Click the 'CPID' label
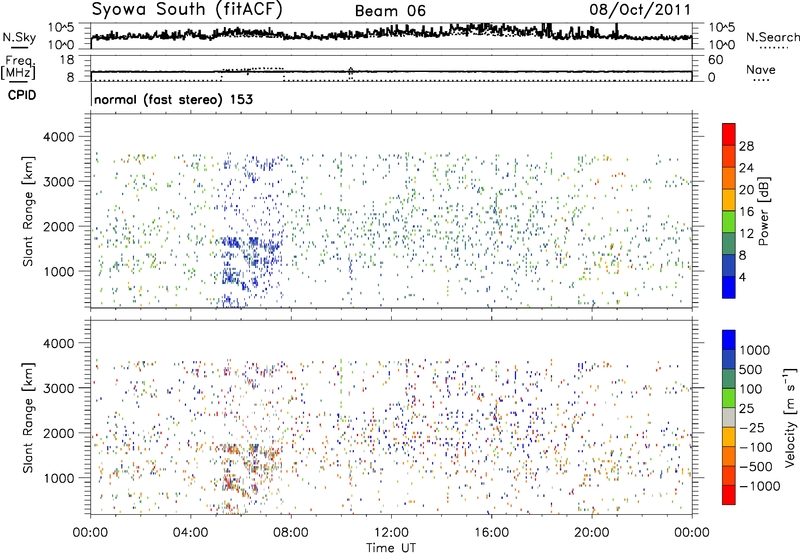This screenshot has height=554, width=800. click(22, 95)
